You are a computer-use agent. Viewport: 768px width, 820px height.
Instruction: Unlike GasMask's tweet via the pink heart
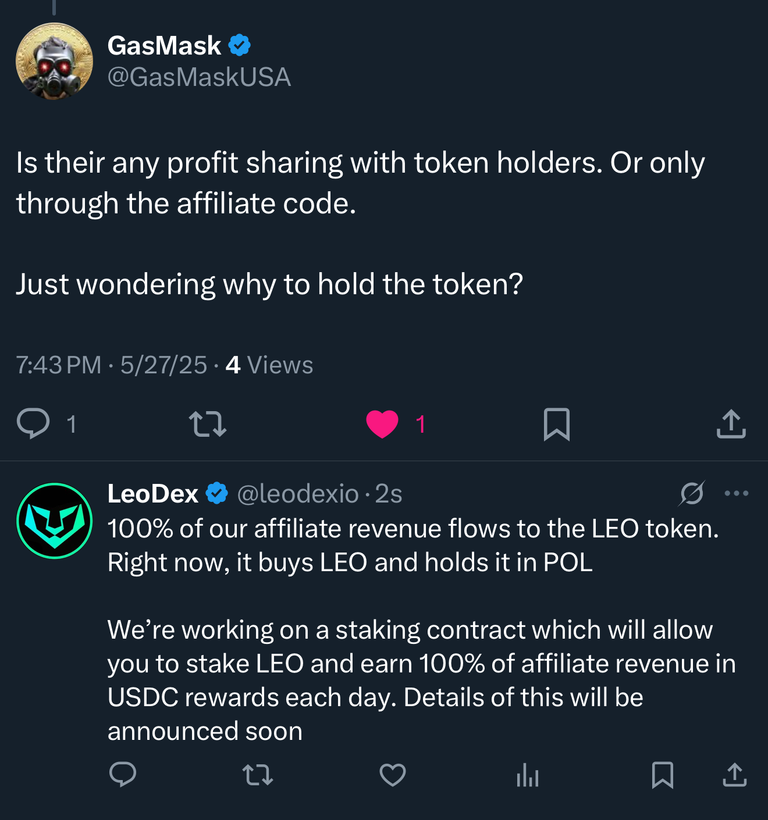pos(382,424)
